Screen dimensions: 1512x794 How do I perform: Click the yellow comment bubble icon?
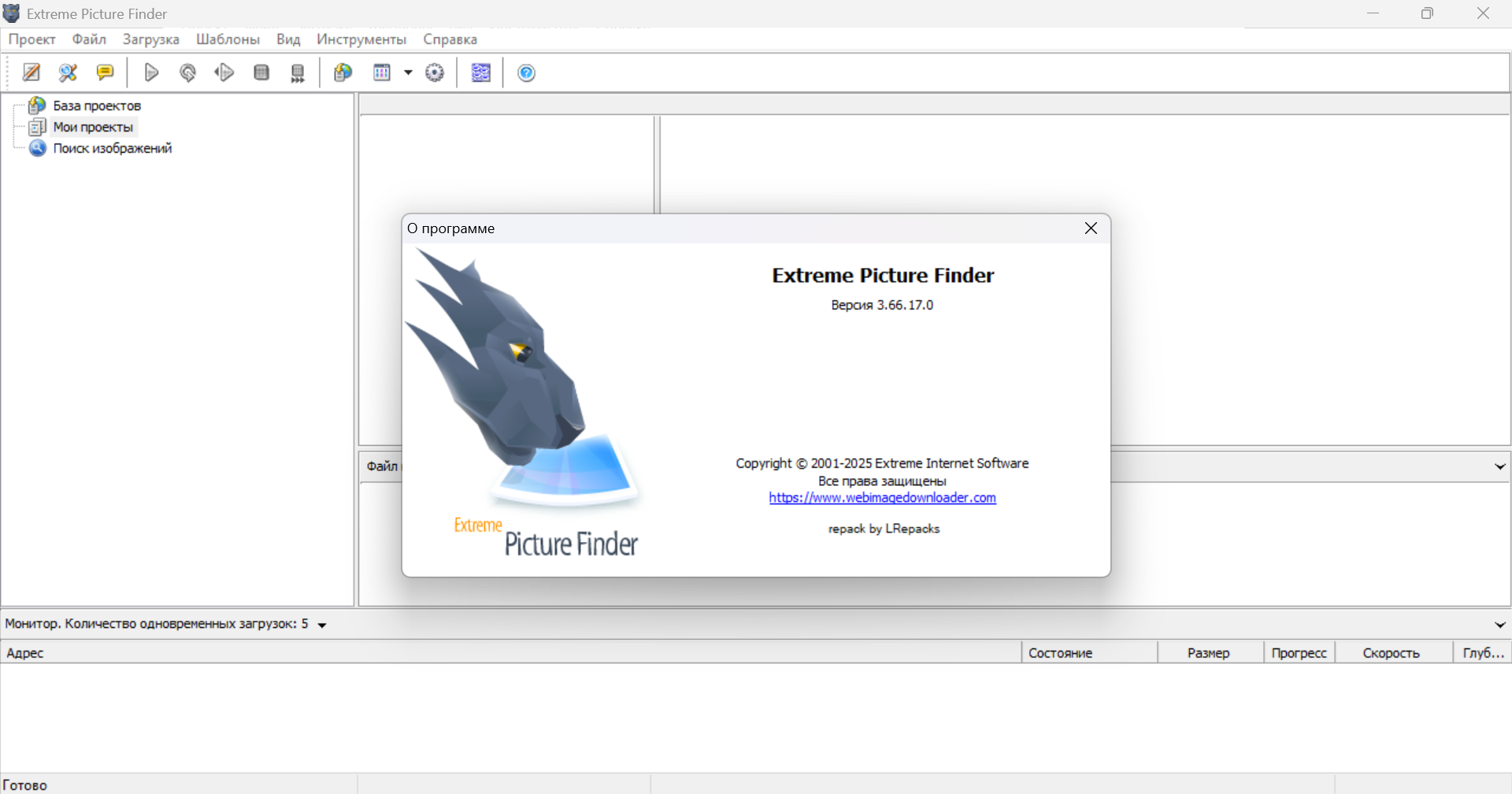pos(105,72)
